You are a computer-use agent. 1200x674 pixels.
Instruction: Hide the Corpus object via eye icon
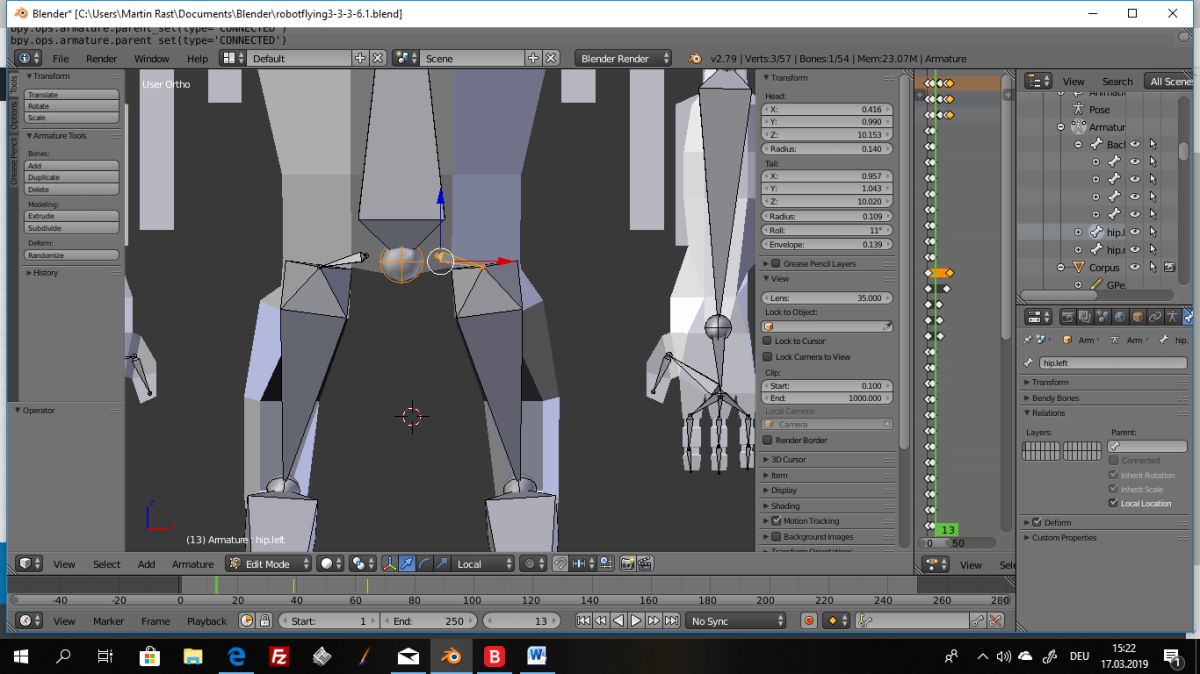pyautogui.click(x=1134, y=267)
